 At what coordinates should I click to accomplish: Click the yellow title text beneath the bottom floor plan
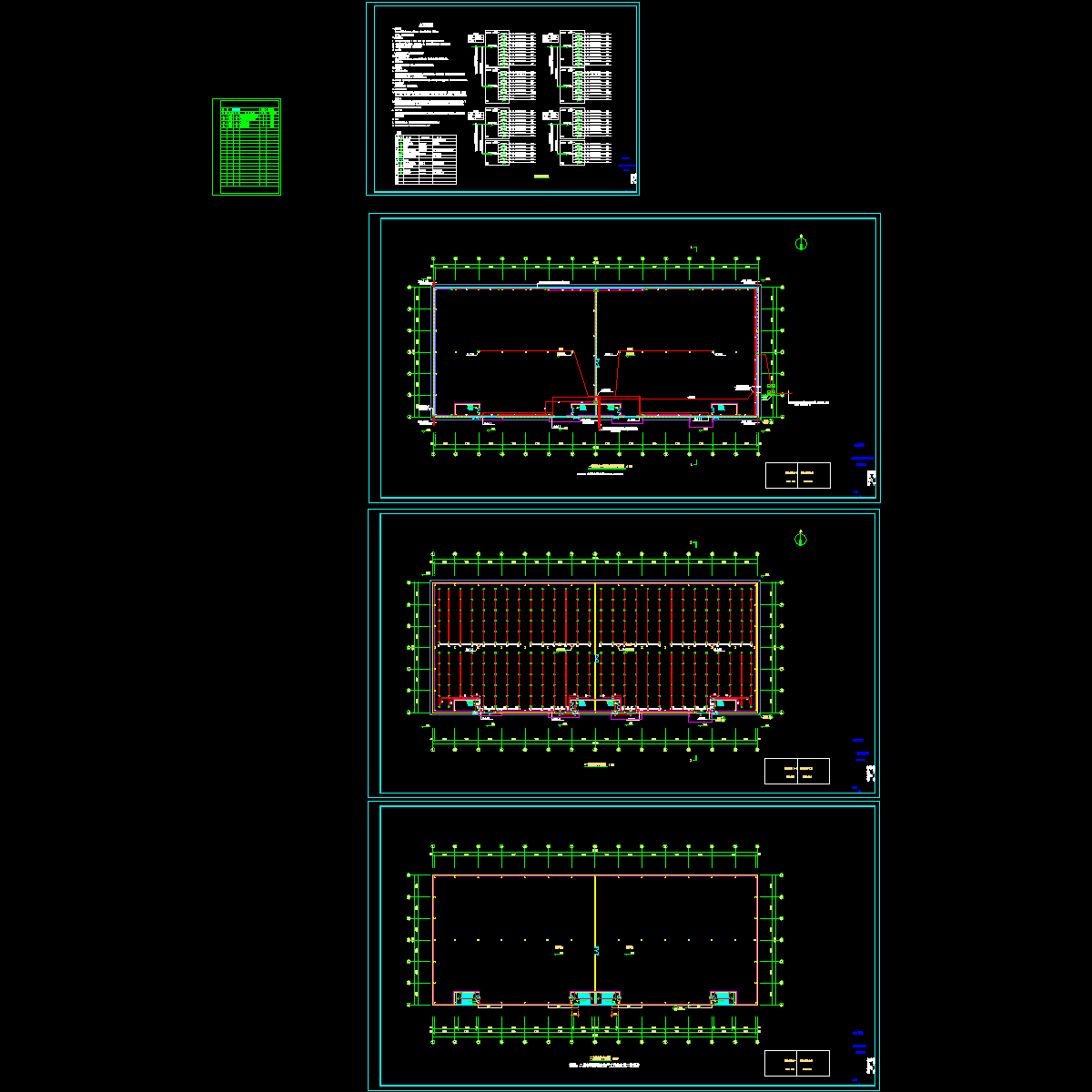coord(601,1059)
